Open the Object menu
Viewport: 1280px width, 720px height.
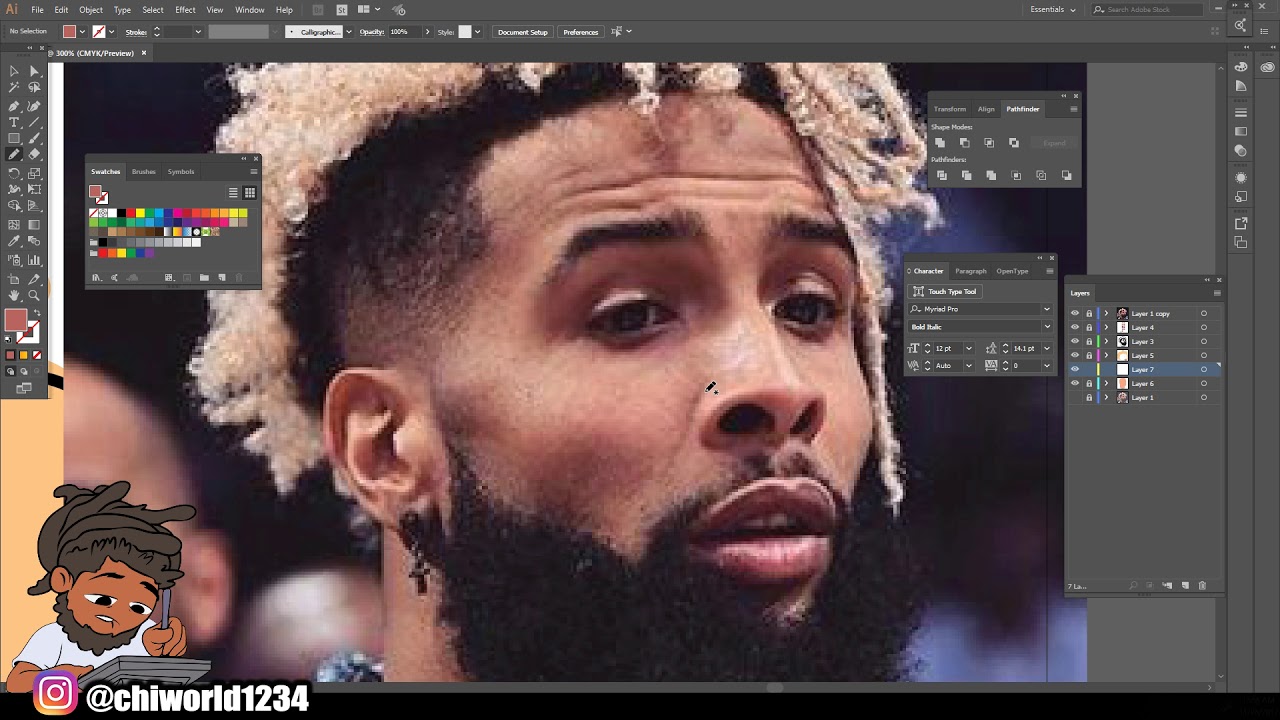pos(91,10)
